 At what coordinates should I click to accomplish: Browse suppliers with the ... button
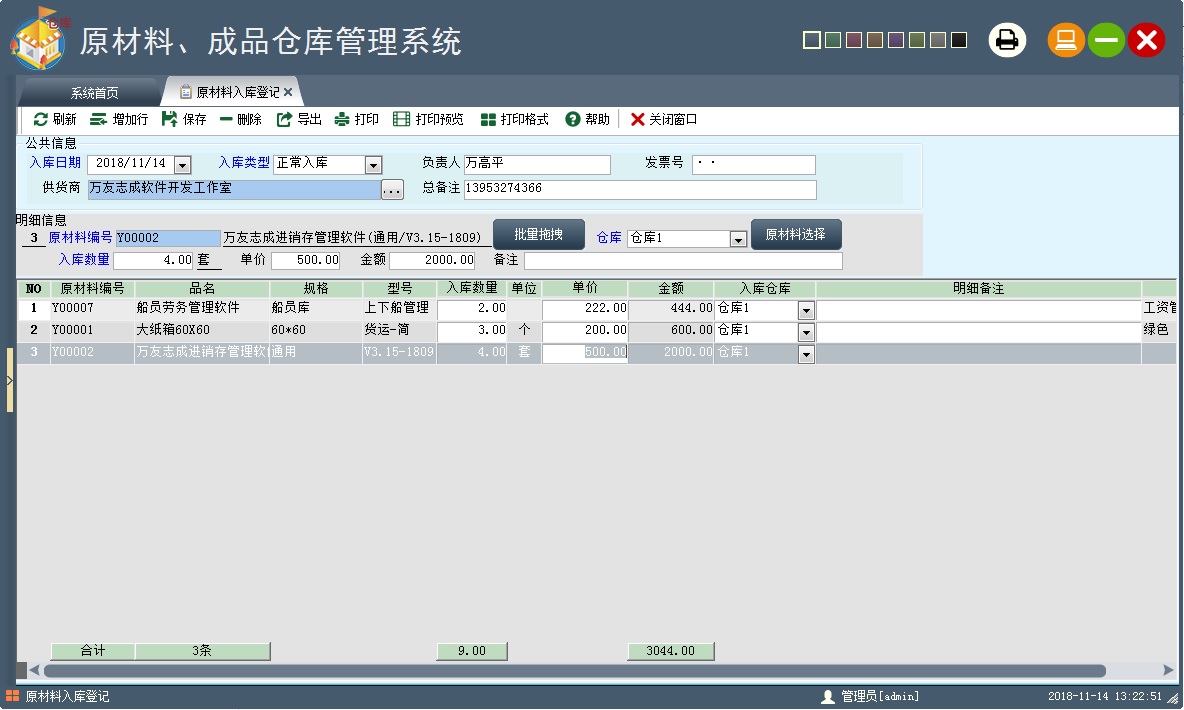click(x=392, y=189)
